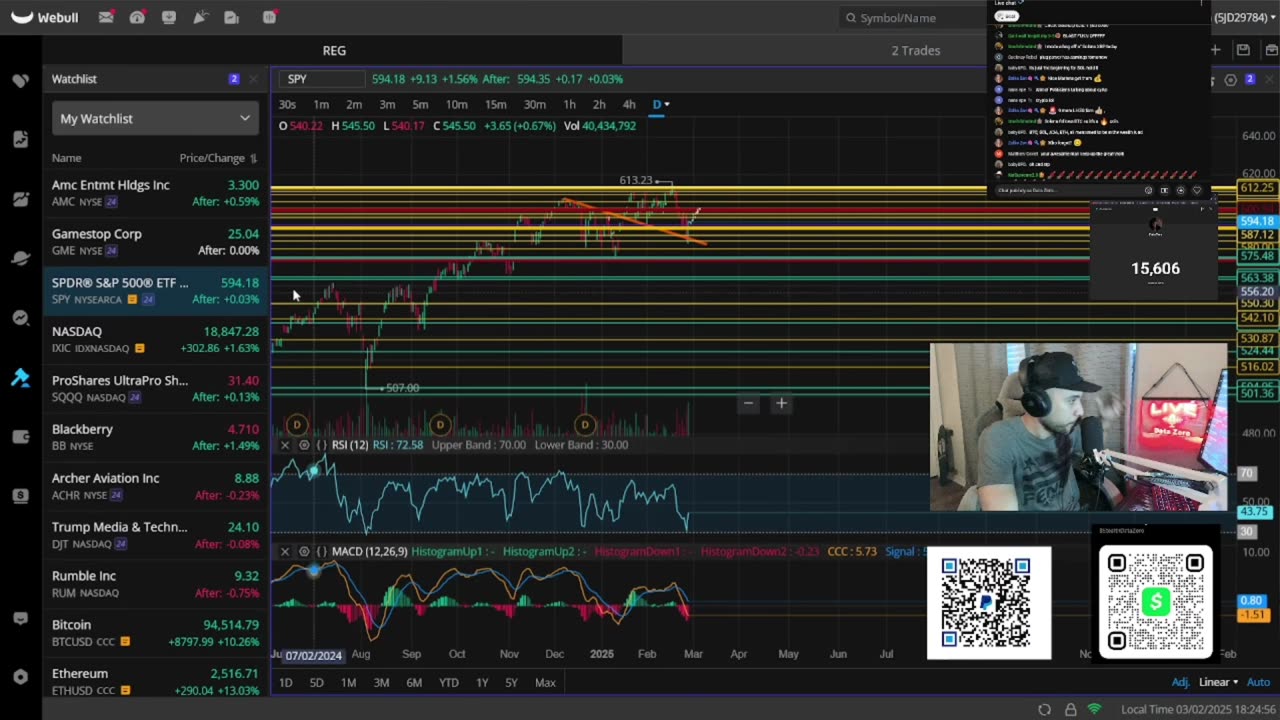Select NASDAQ watchlist row
The width and height of the screenshot is (1280, 720).
pos(155,340)
